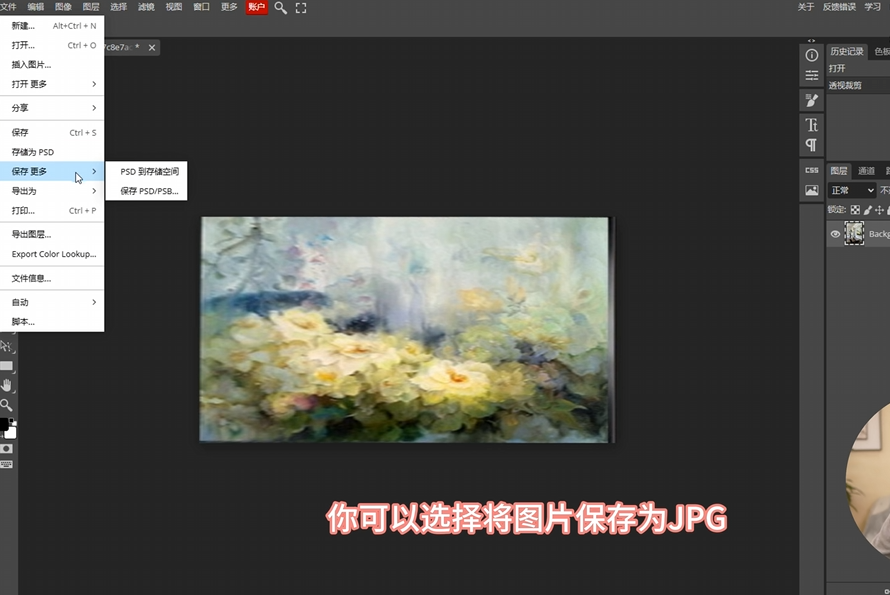The image size is (890, 595).
Task: Select 保存 PSD/PSB... in submenu
Action: click(146, 191)
